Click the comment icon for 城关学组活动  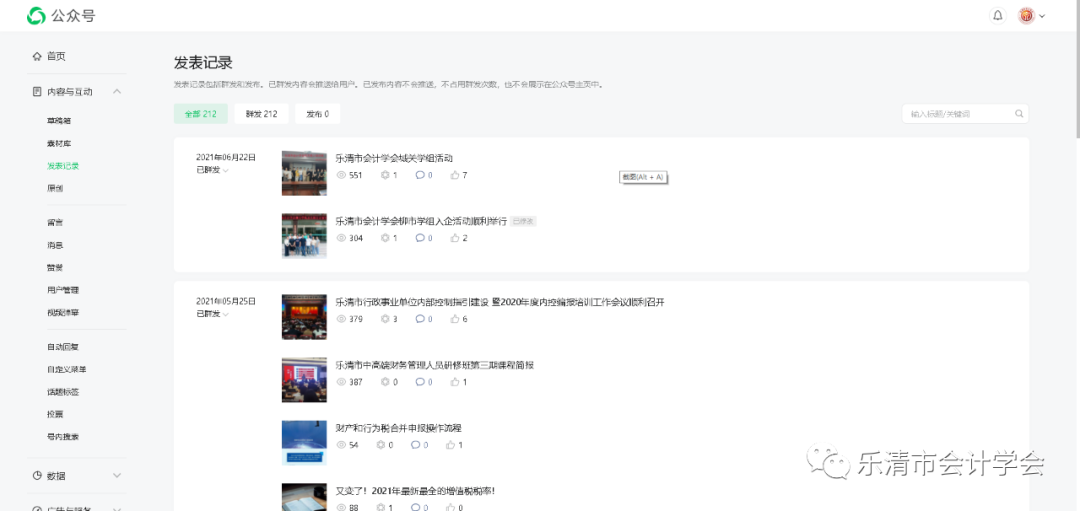click(x=419, y=175)
